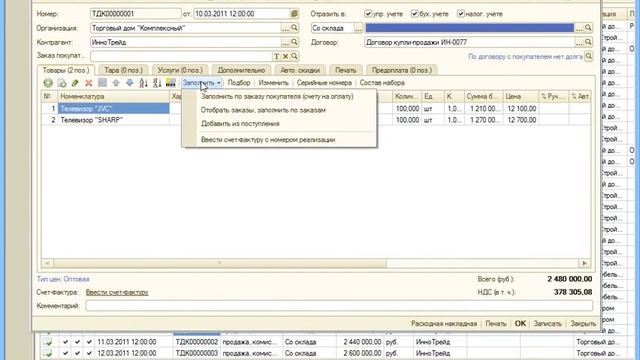
Task: Click the T type-select icon in Заказ покупателя
Action: click(x=277, y=56)
